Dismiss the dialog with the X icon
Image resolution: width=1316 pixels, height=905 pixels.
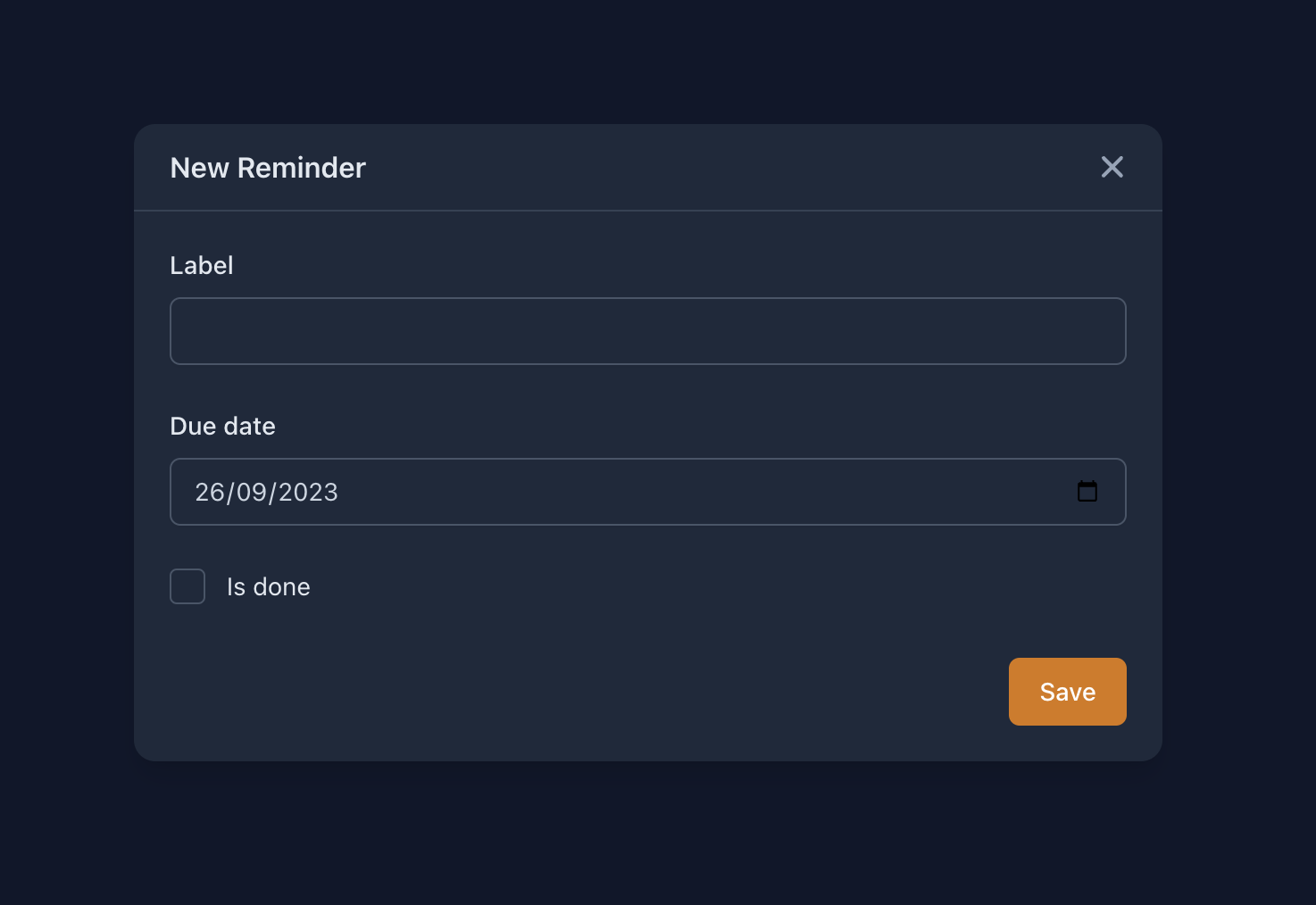click(1112, 167)
